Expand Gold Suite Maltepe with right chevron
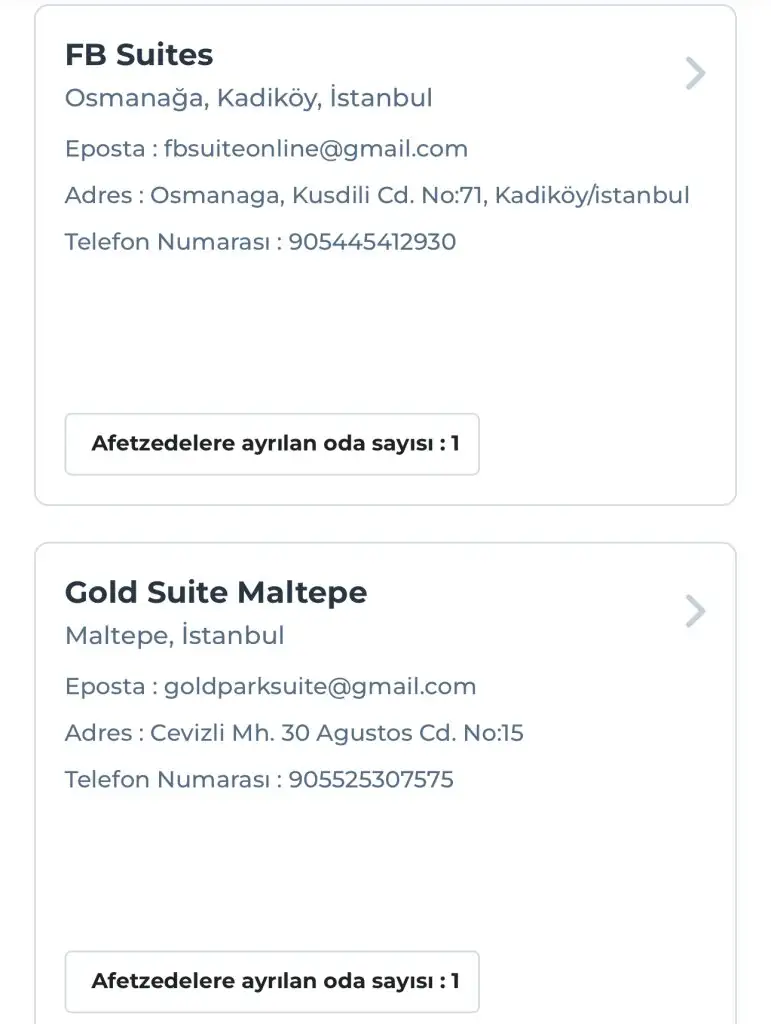The width and height of the screenshot is (771, 1024). click(x=696, y=611)
